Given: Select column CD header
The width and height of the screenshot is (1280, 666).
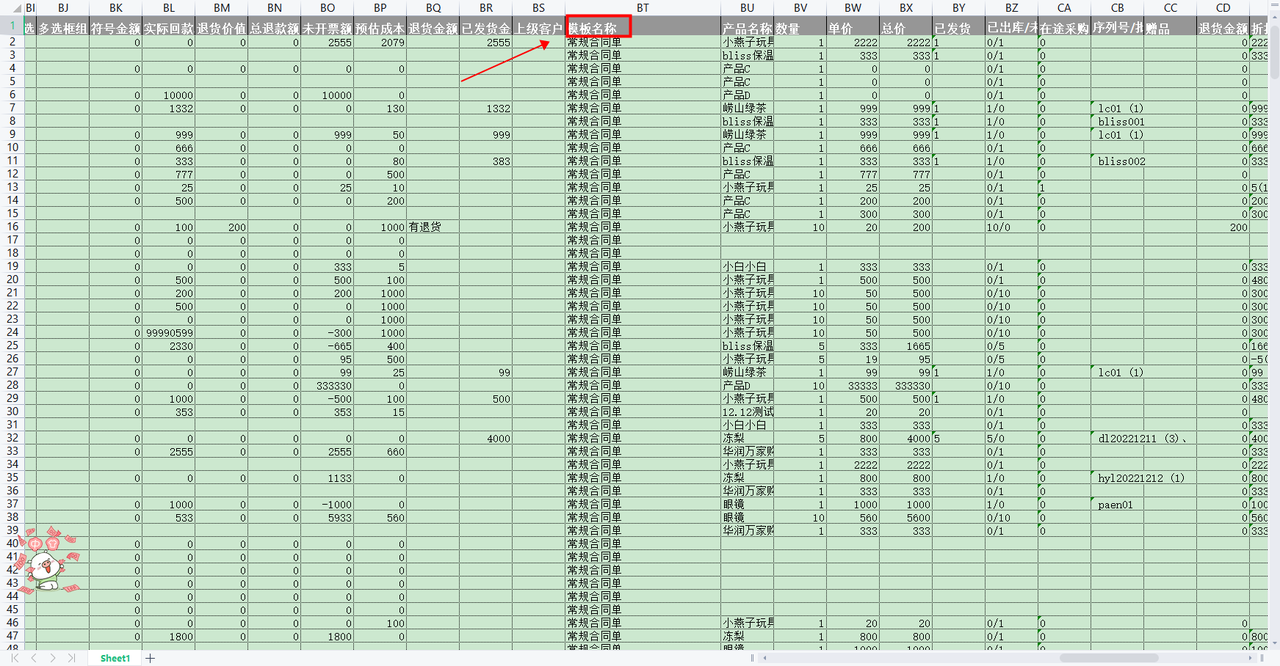Looking at the screenshot, I should [x=1223, y=8].
